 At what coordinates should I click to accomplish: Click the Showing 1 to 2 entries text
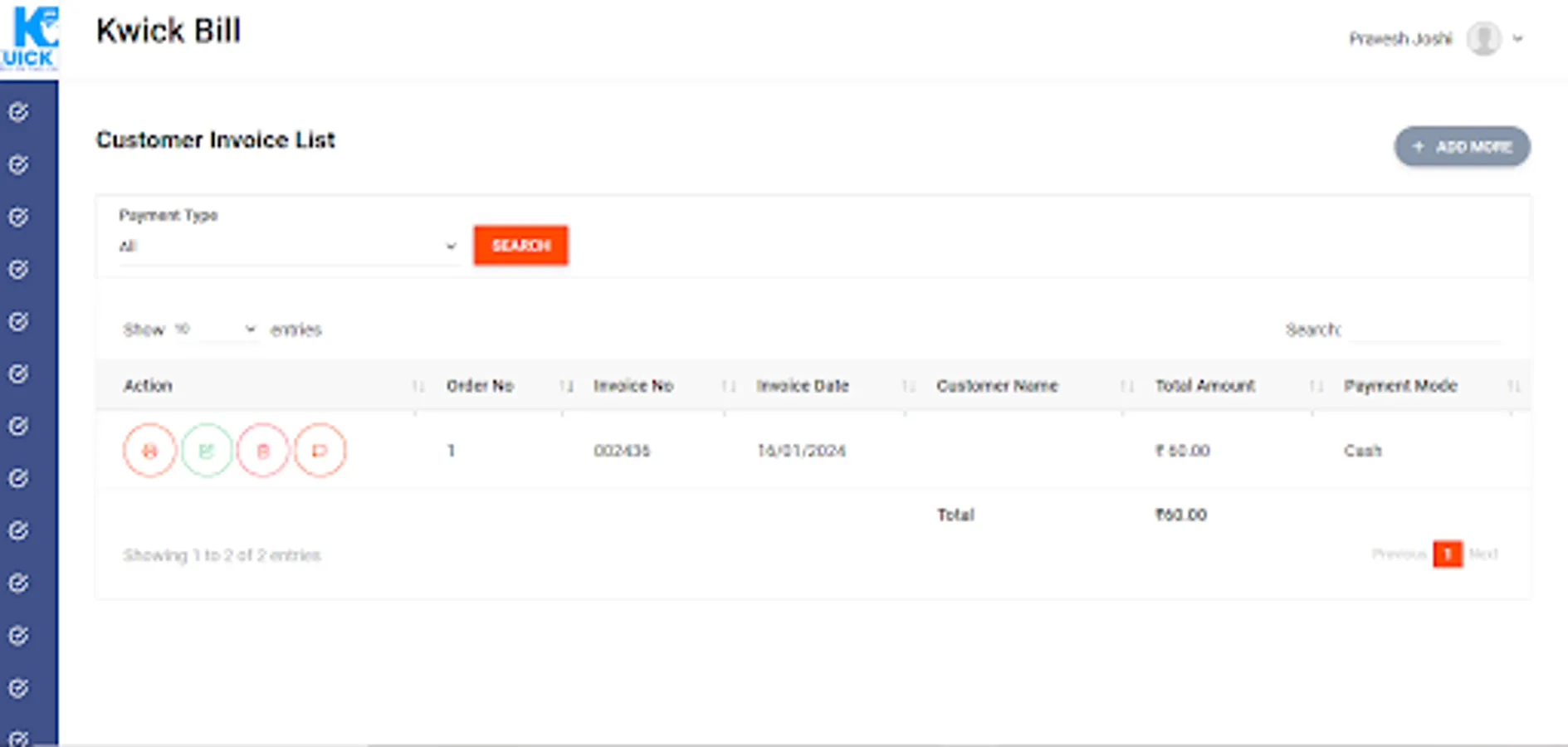pyautogui.click(x=222, y=555)
